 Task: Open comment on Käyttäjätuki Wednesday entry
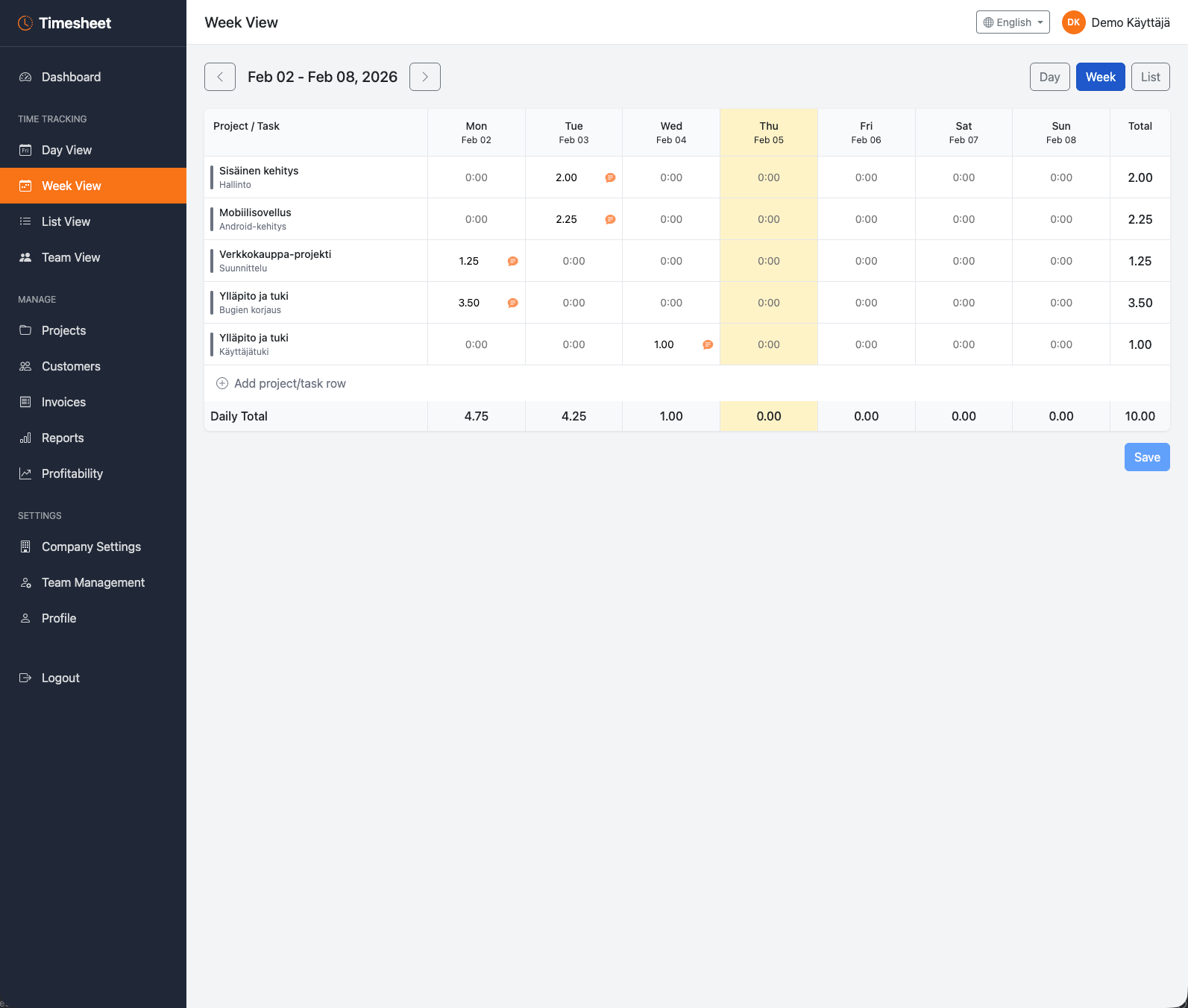(708, 344)
